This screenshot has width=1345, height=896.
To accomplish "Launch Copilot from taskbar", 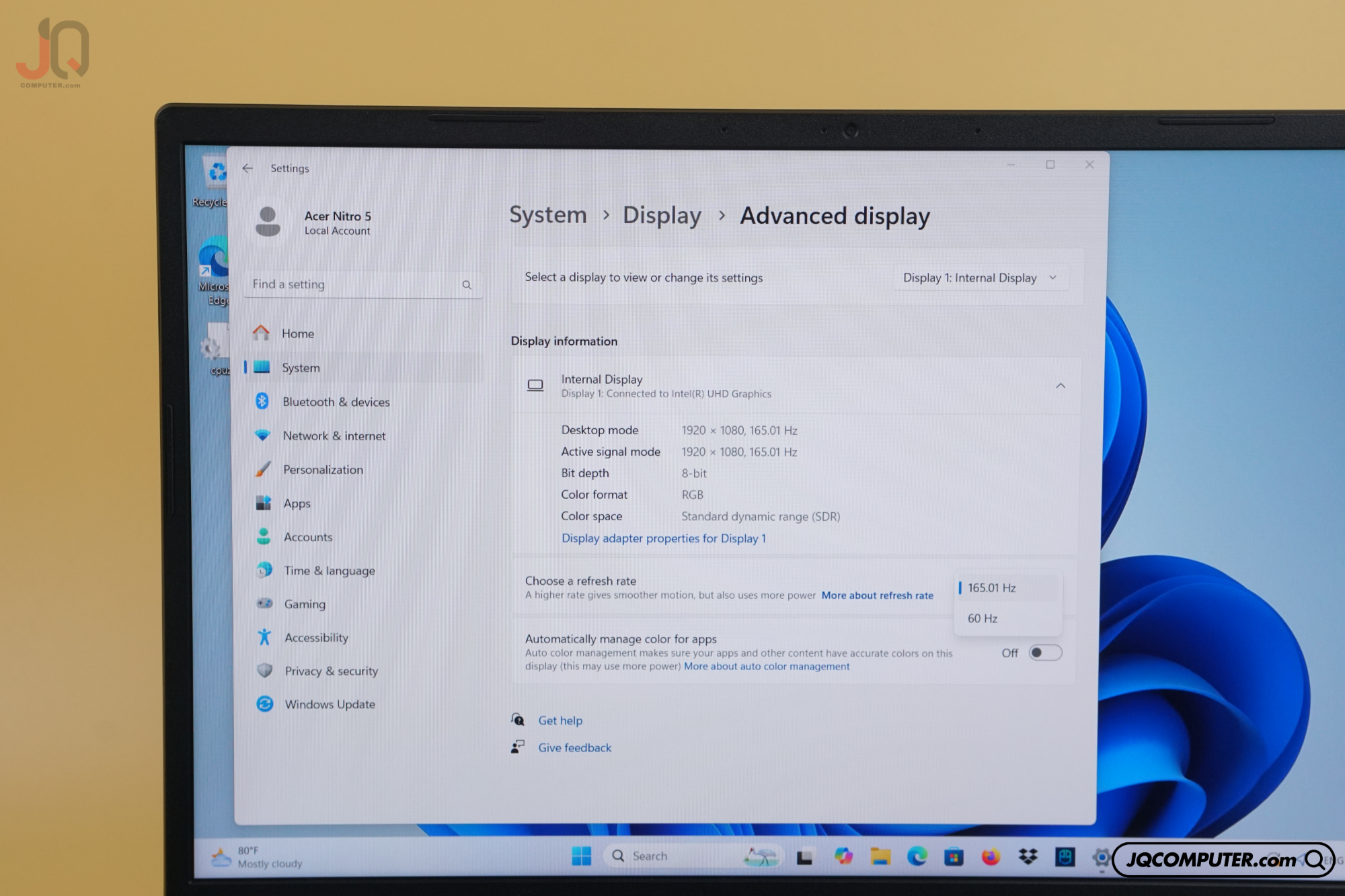I will [843, 856].
